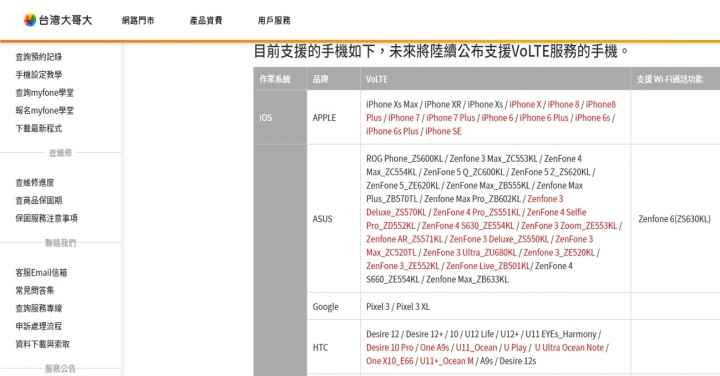
Task: Open 查詢myfone學堂 sidebar link
Action: [45, 93]
